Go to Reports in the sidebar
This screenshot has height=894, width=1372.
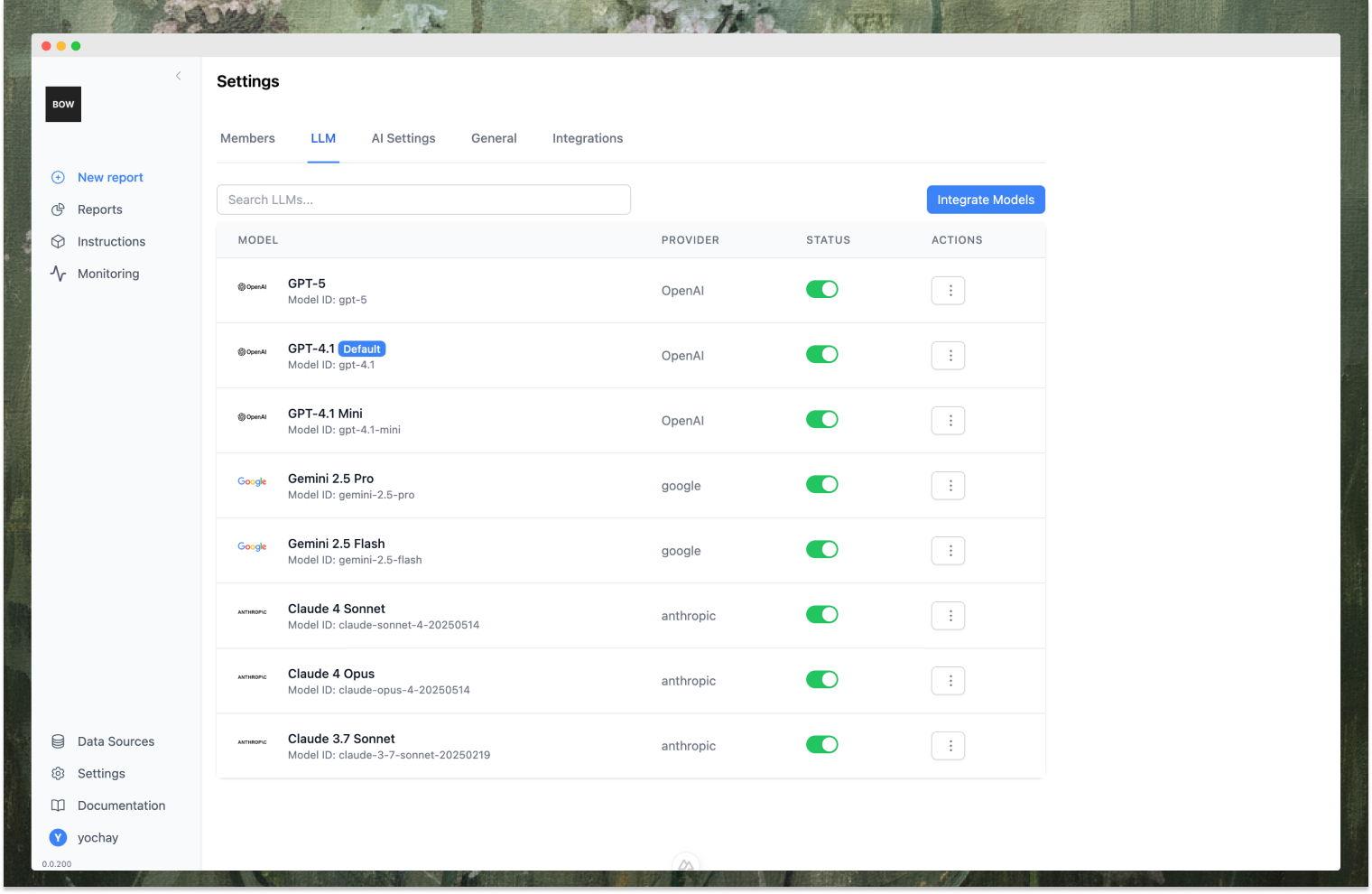pos(100,210)
